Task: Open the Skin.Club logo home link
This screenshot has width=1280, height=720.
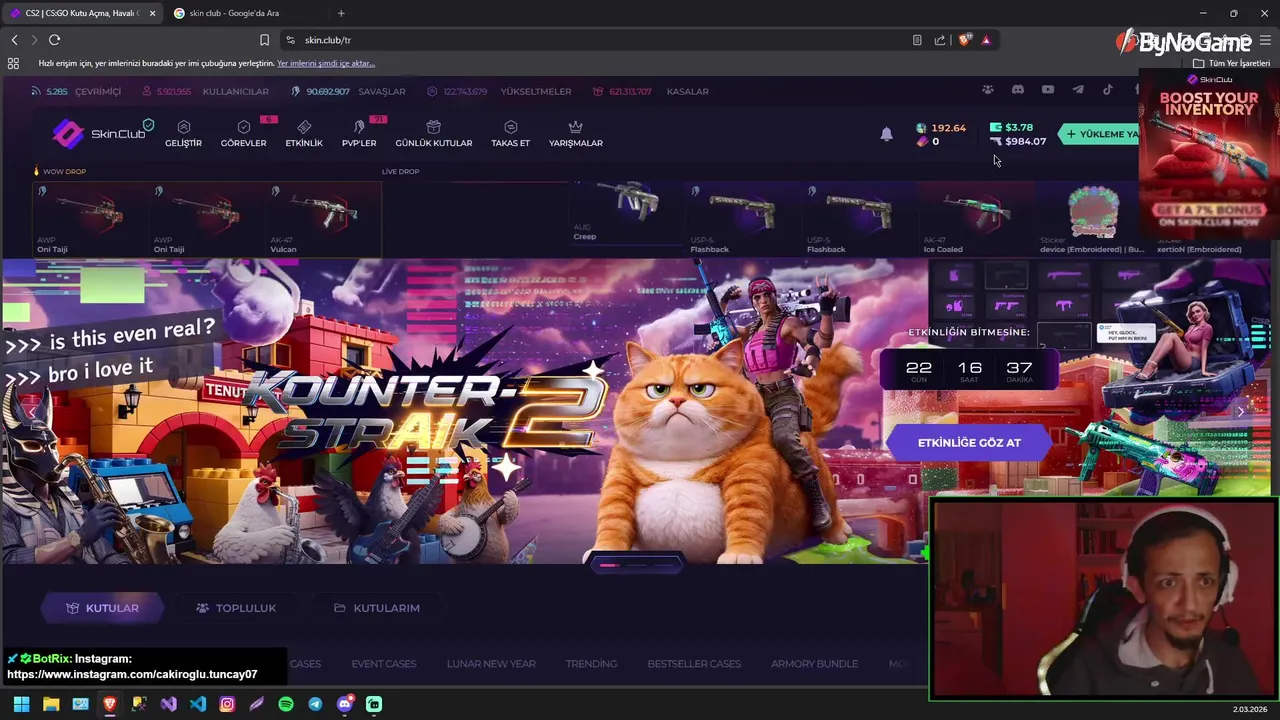Action: 100,133
